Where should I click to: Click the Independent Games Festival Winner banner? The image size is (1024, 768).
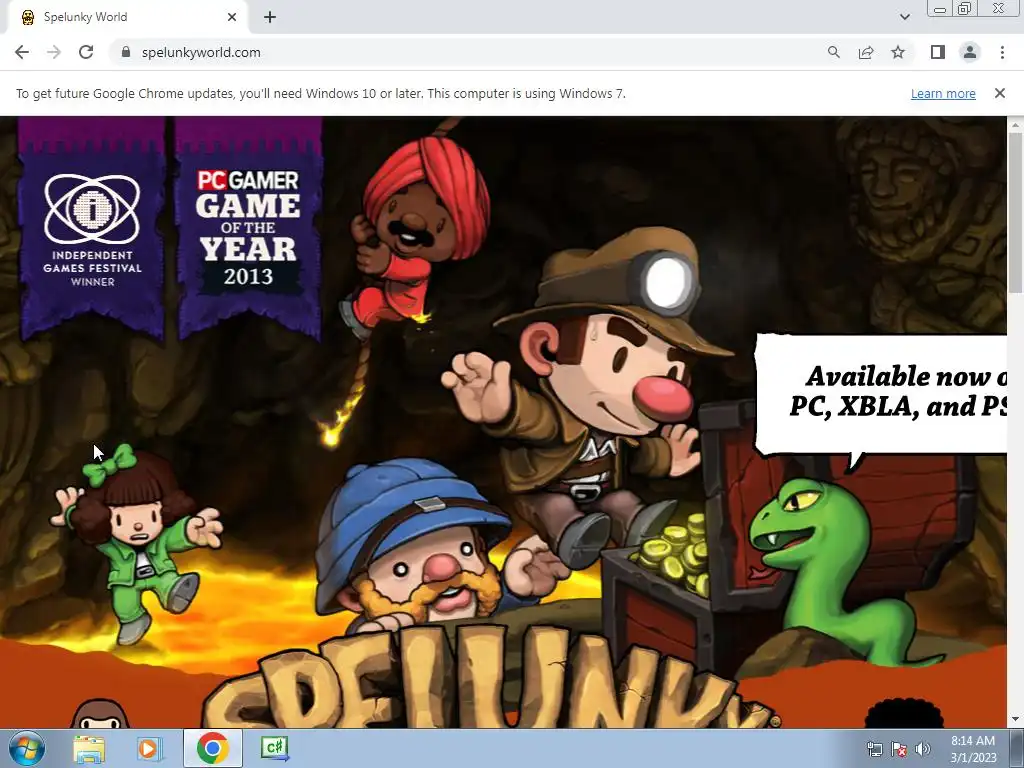coord(92,229)
